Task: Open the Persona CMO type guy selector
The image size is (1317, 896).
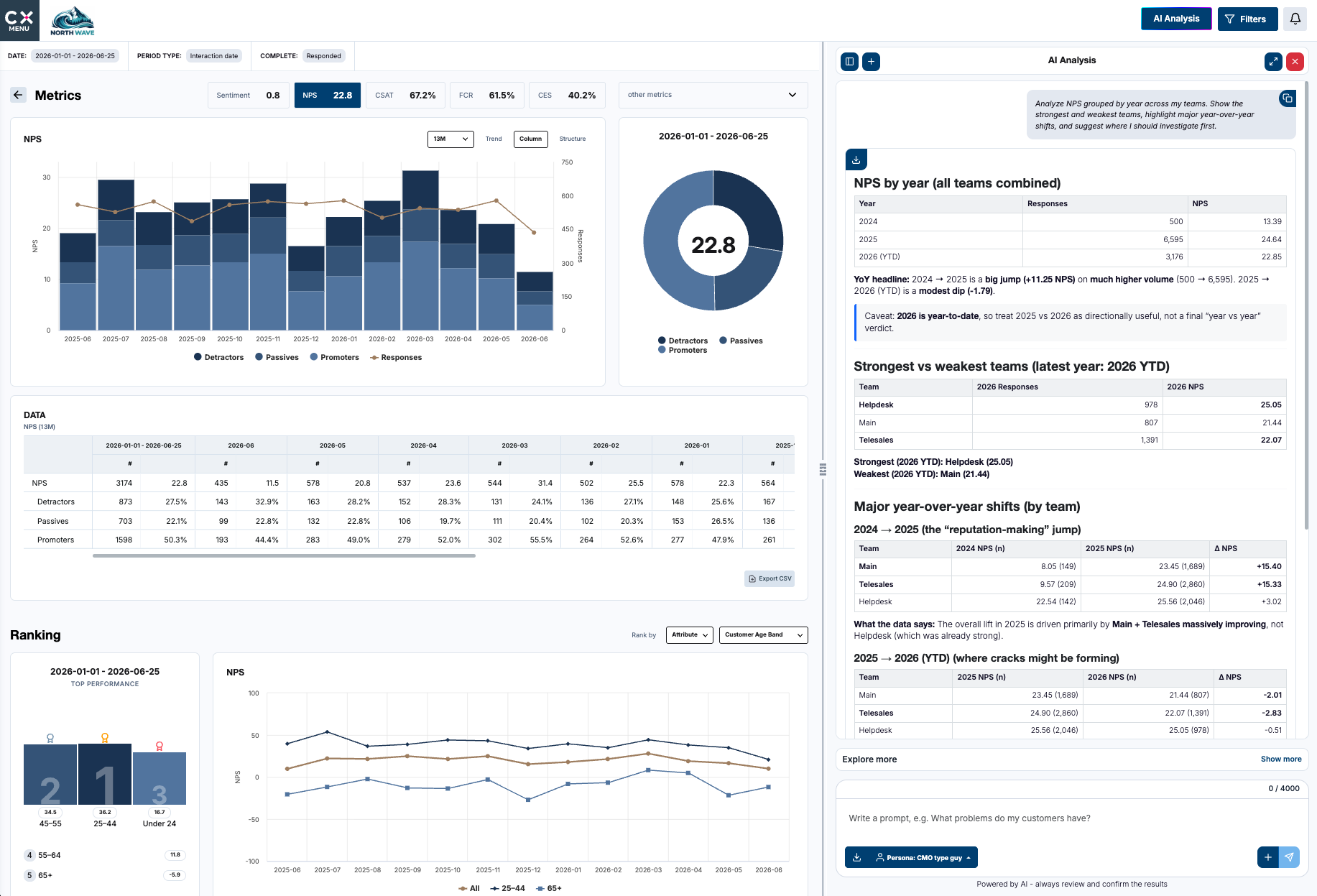Action: coord(923,857)
